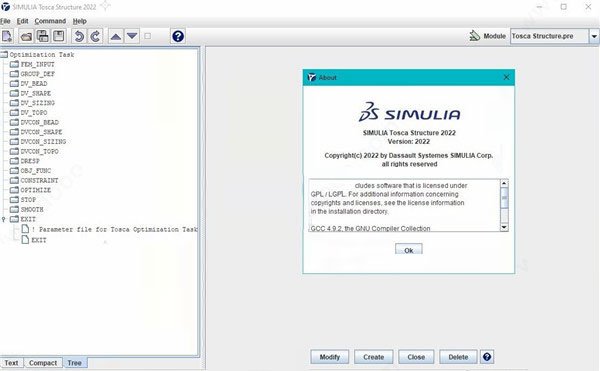Select DVCON_BEAD folder in tree

[x=39, y=122]
